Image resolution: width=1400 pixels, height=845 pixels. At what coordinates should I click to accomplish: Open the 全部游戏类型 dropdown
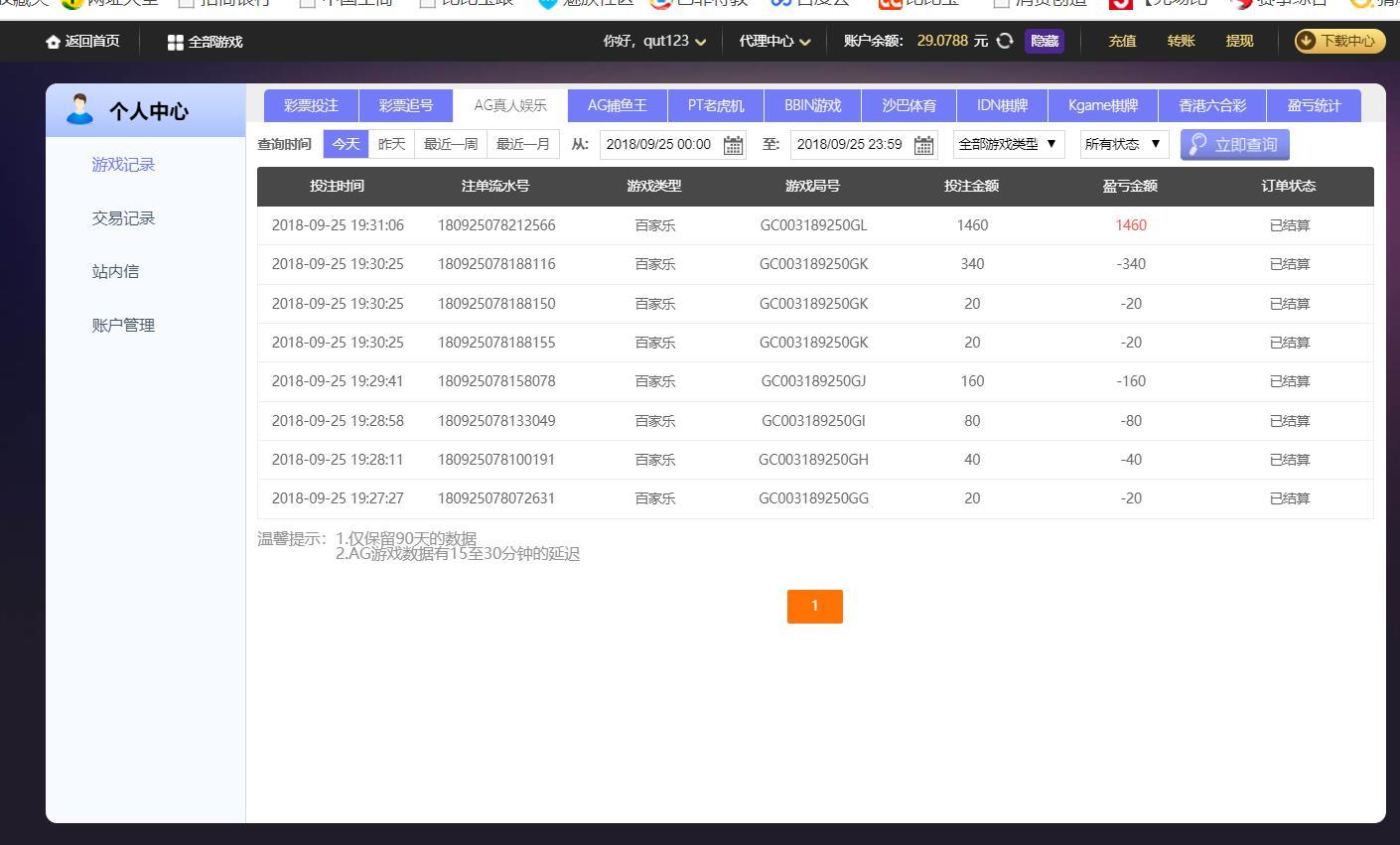pos(1009,144)
